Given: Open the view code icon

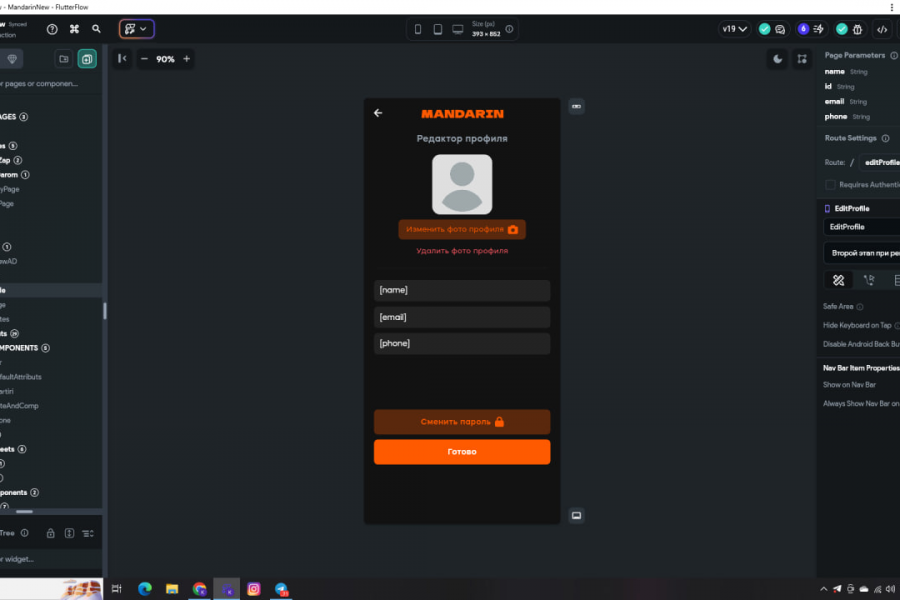Looking at the screenshot, I should point(882,29).
